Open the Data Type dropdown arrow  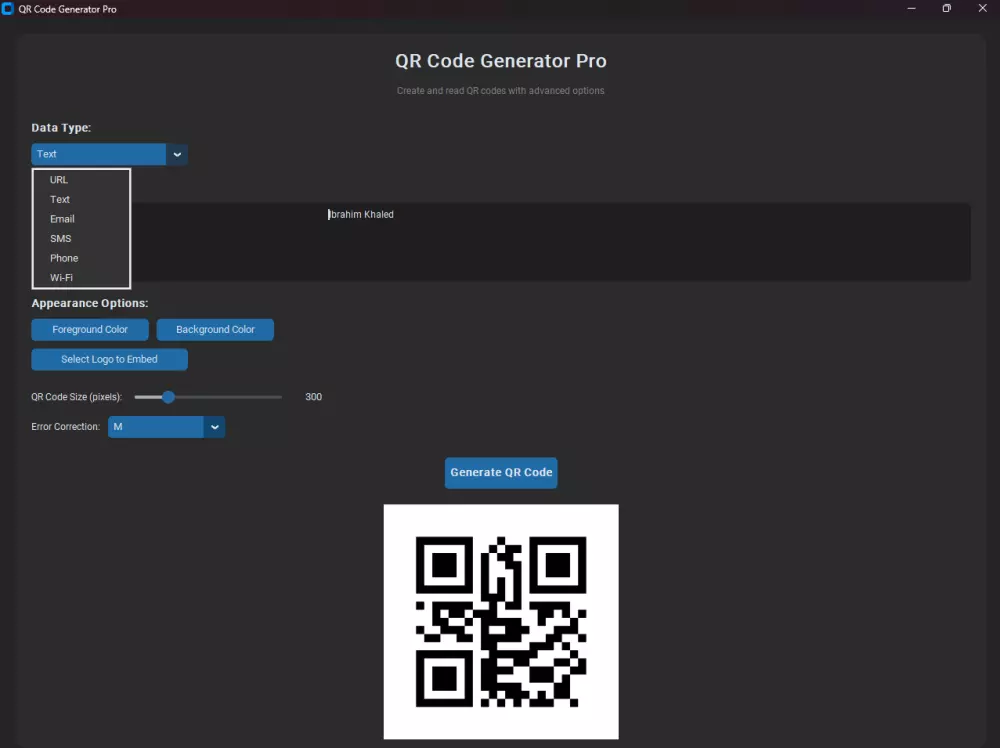click(x=177, y=154)
